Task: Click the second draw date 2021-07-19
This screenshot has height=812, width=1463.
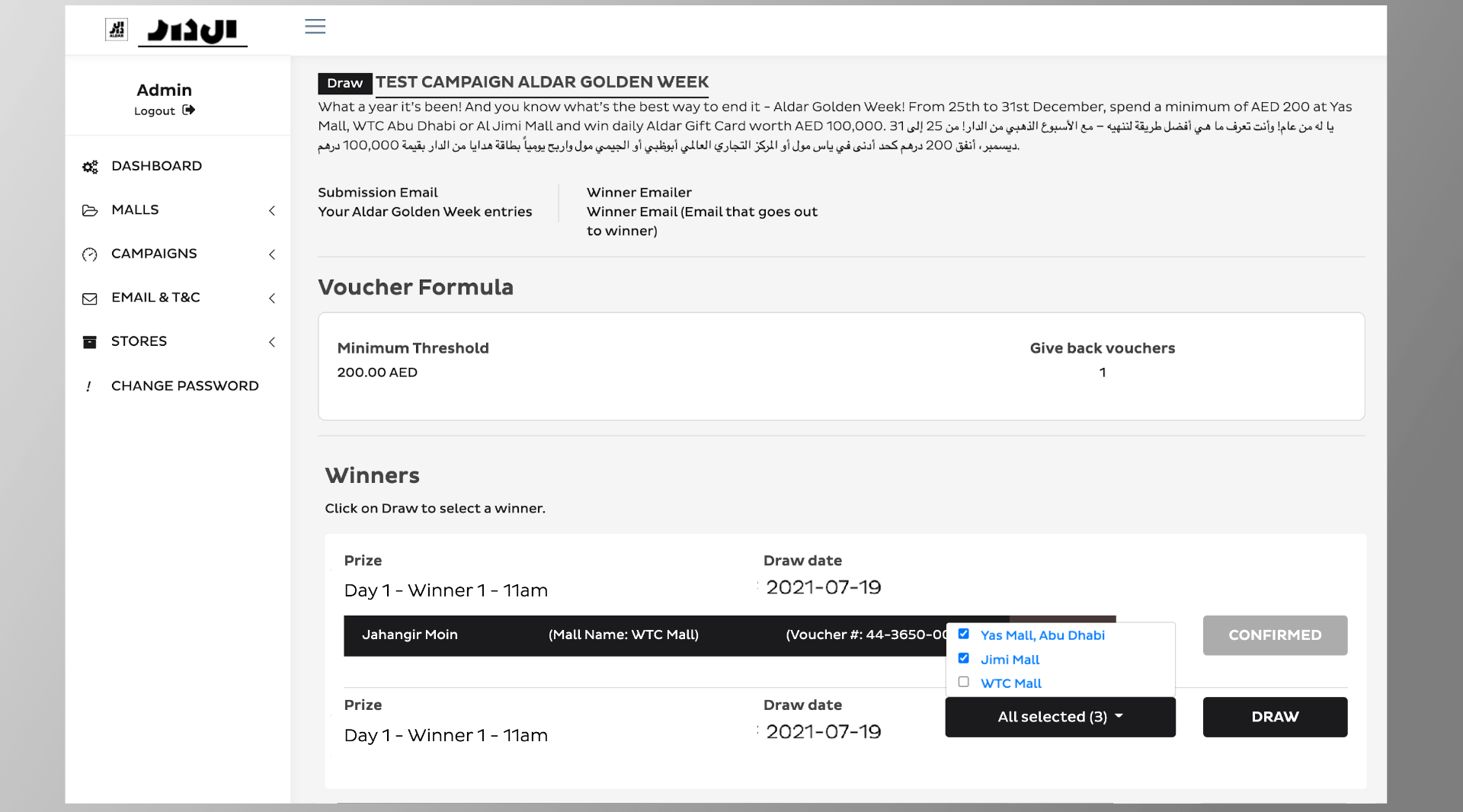Action: 824,732
